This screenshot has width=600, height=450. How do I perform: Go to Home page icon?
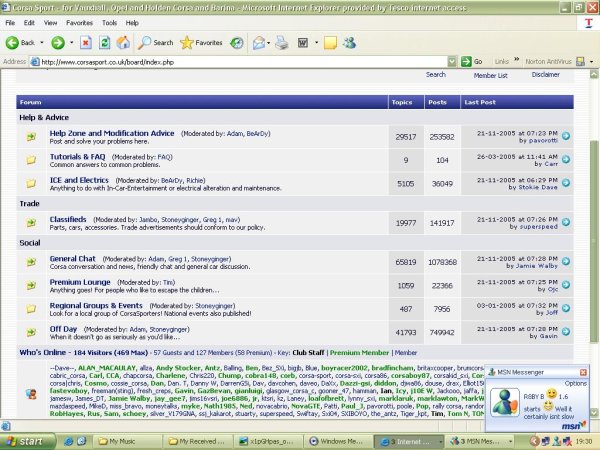[122, 43]
